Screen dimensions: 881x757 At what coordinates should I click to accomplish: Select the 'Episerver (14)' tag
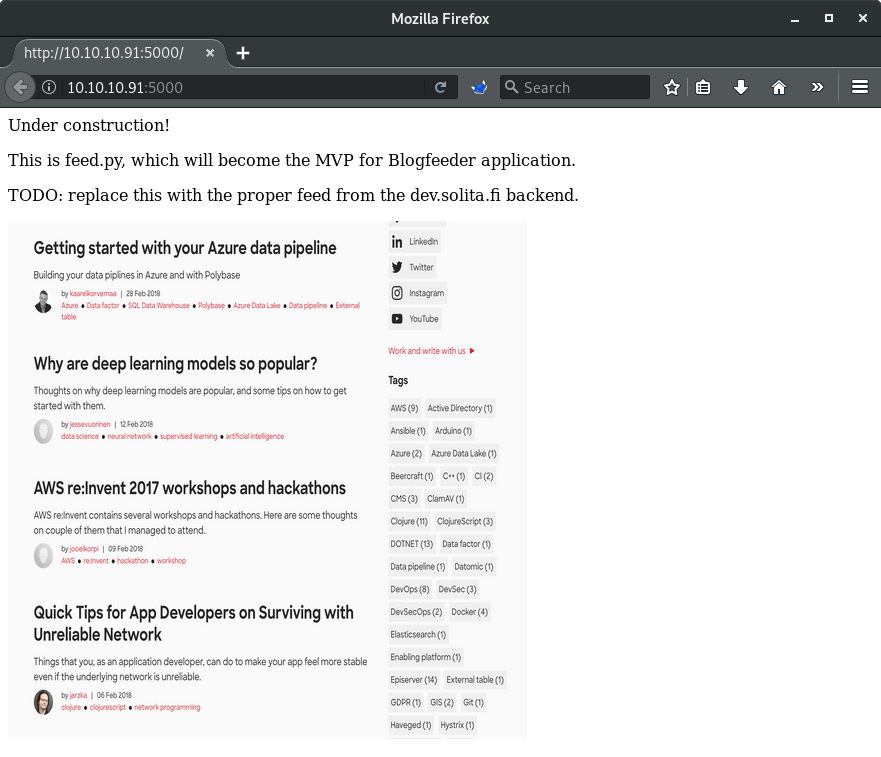click(414, 679)
